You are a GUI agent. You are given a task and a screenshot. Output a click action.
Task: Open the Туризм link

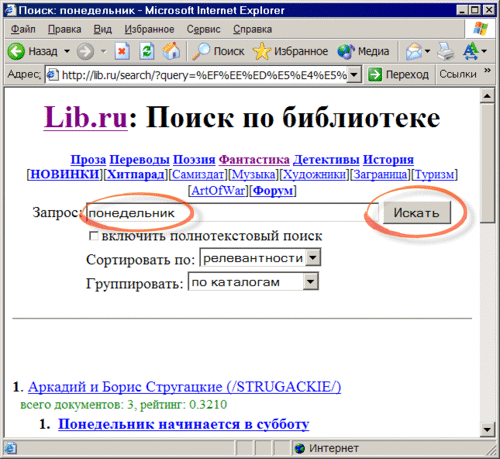tap(434, 174)
